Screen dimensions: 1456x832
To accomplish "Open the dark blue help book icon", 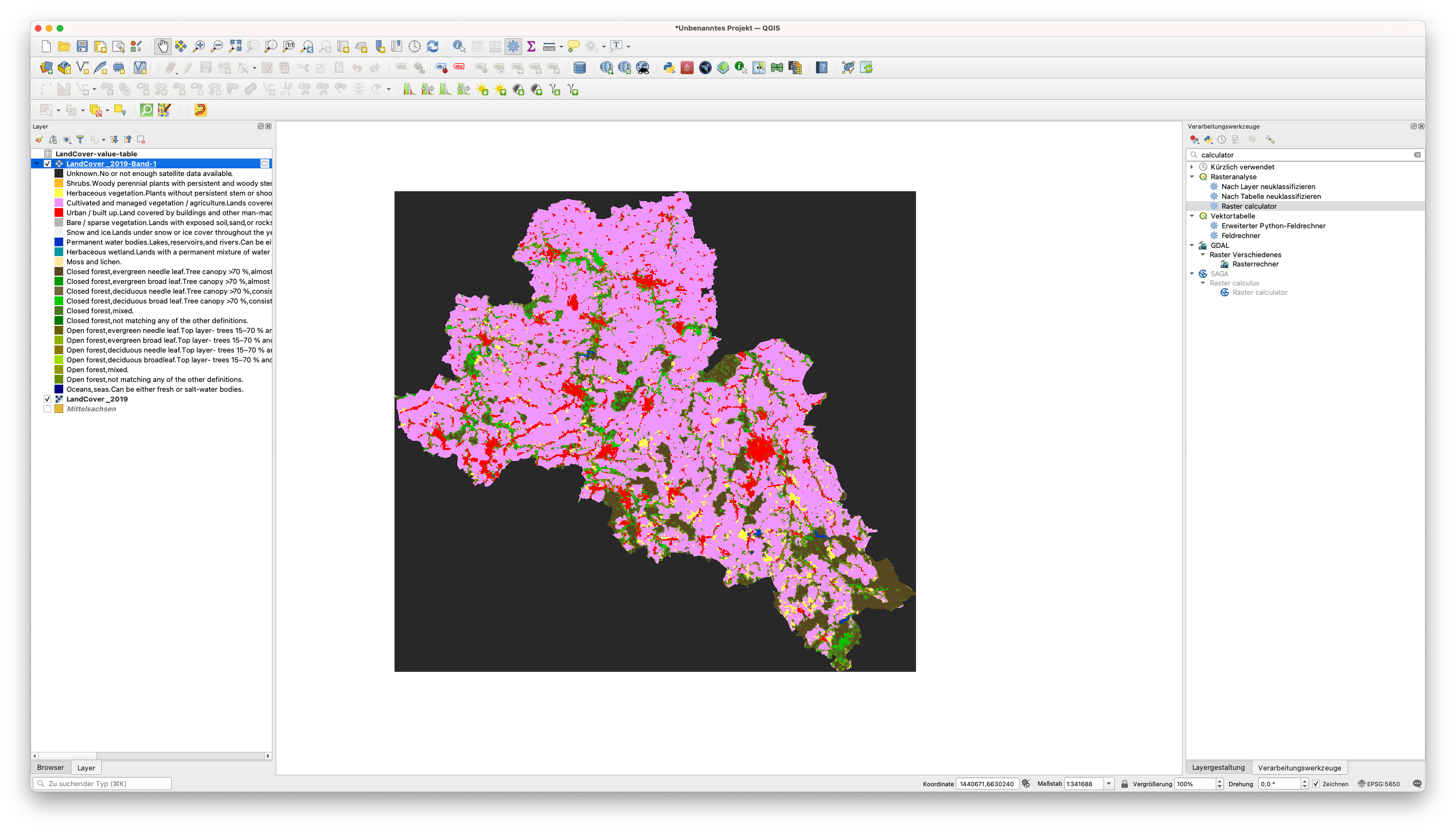I will [822, 68].
